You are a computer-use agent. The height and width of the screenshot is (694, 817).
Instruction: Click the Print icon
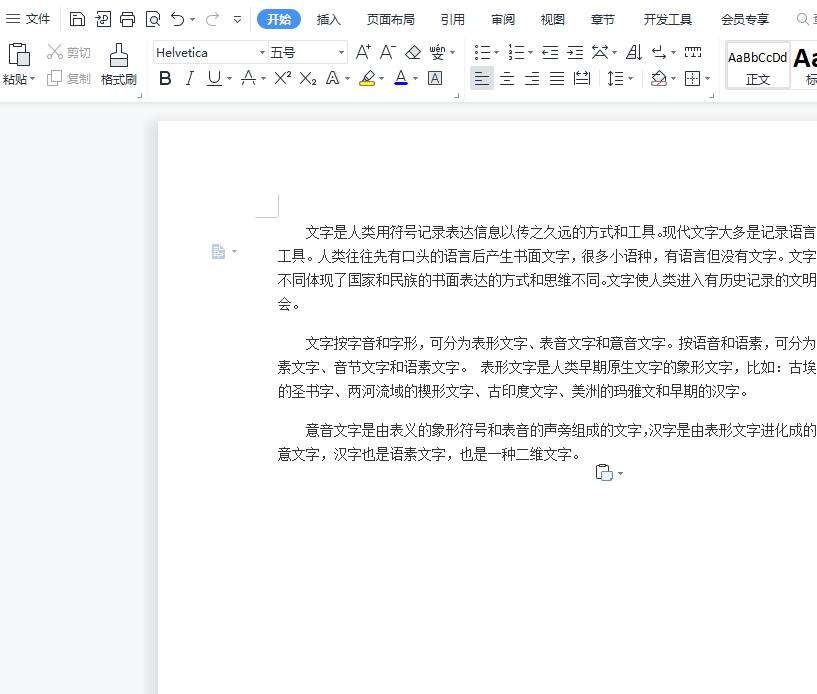(x=128, y=19)
